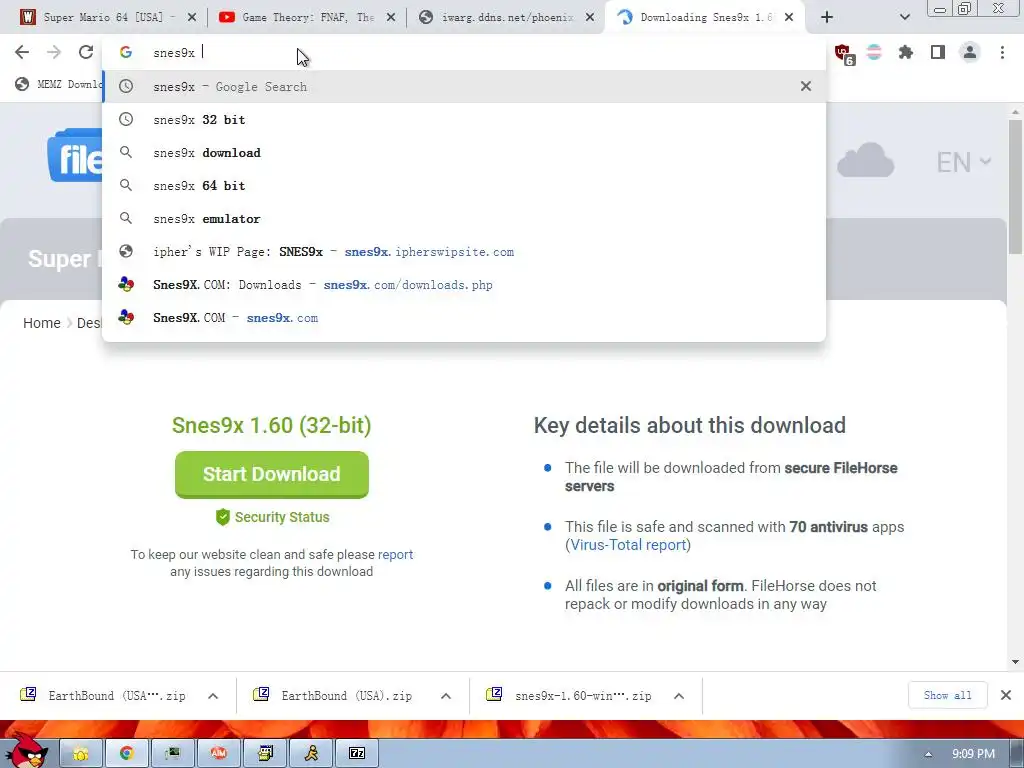Screen dimensions: 1024x768
Task: Close the iwarg.ddns.net tab
Action: coord(590,18)
